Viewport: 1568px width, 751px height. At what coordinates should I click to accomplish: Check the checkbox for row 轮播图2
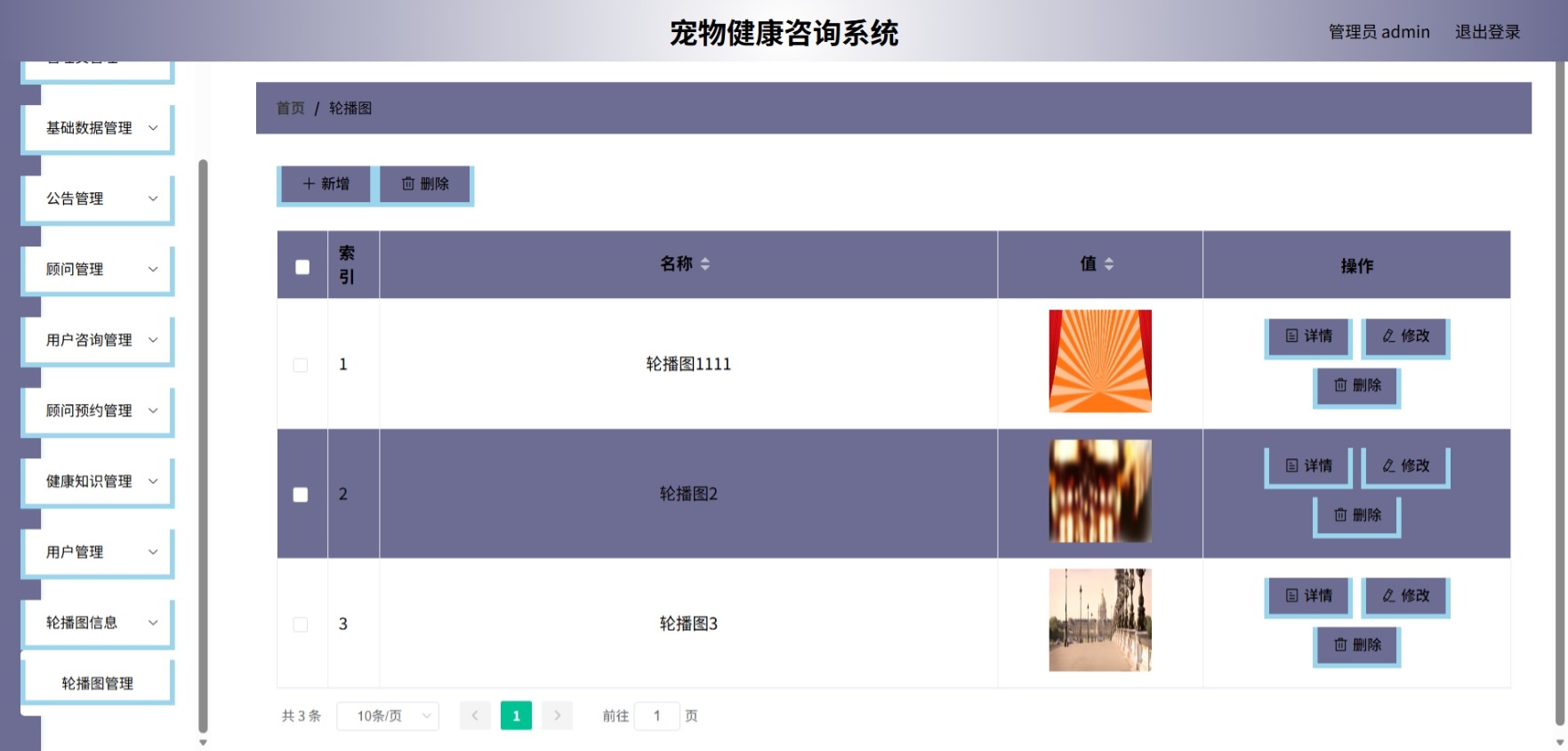(301, 495)
